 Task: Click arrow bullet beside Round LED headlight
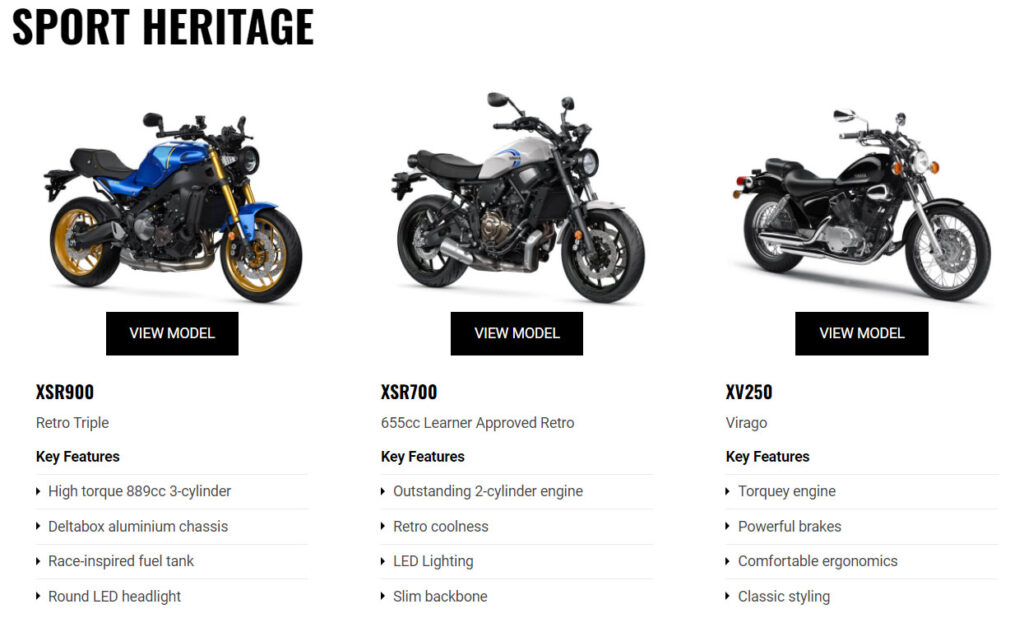point(38,596)
